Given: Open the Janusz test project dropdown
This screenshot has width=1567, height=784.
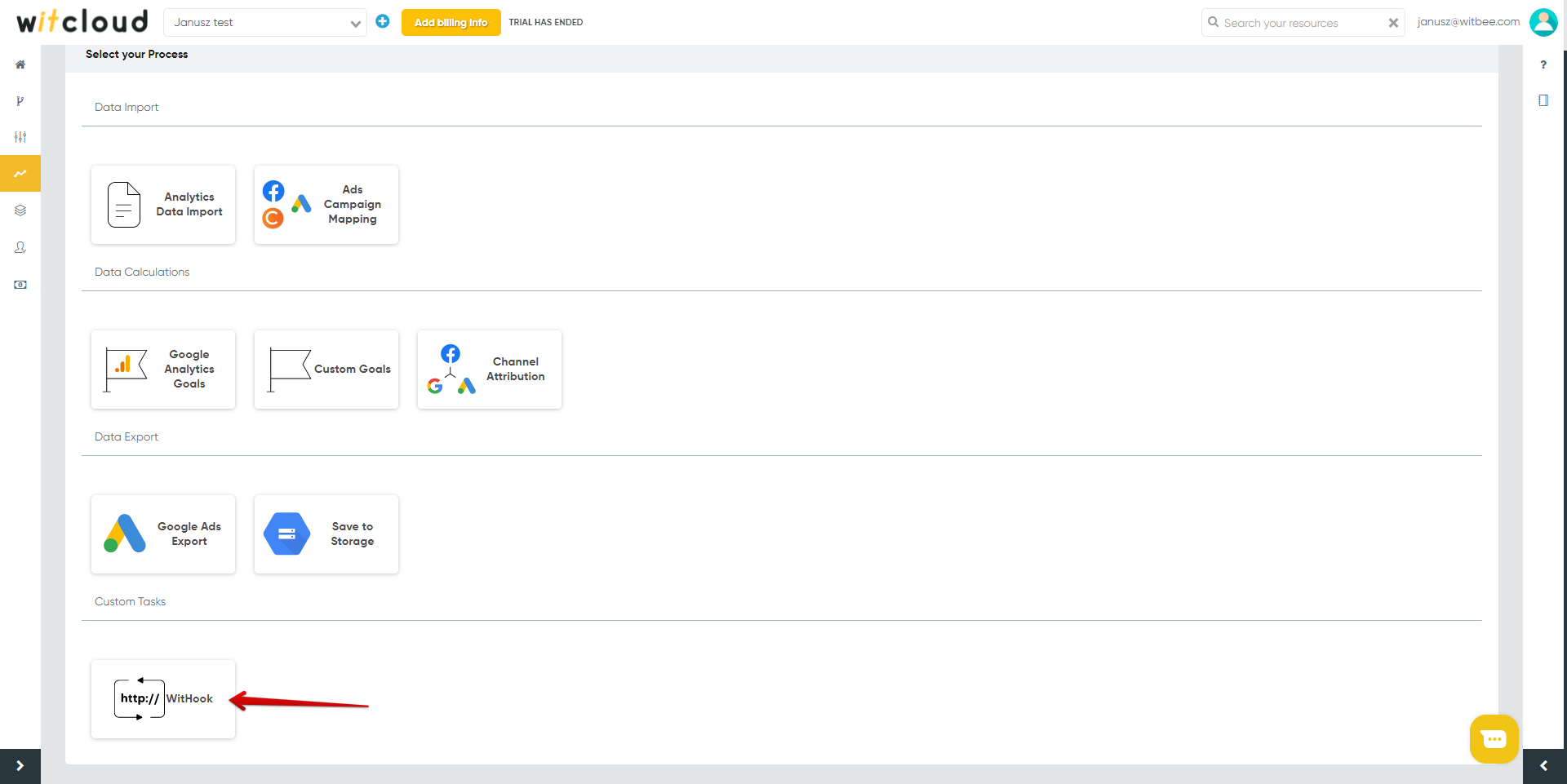Looking at the screenshot, I should tap(265, 22).
